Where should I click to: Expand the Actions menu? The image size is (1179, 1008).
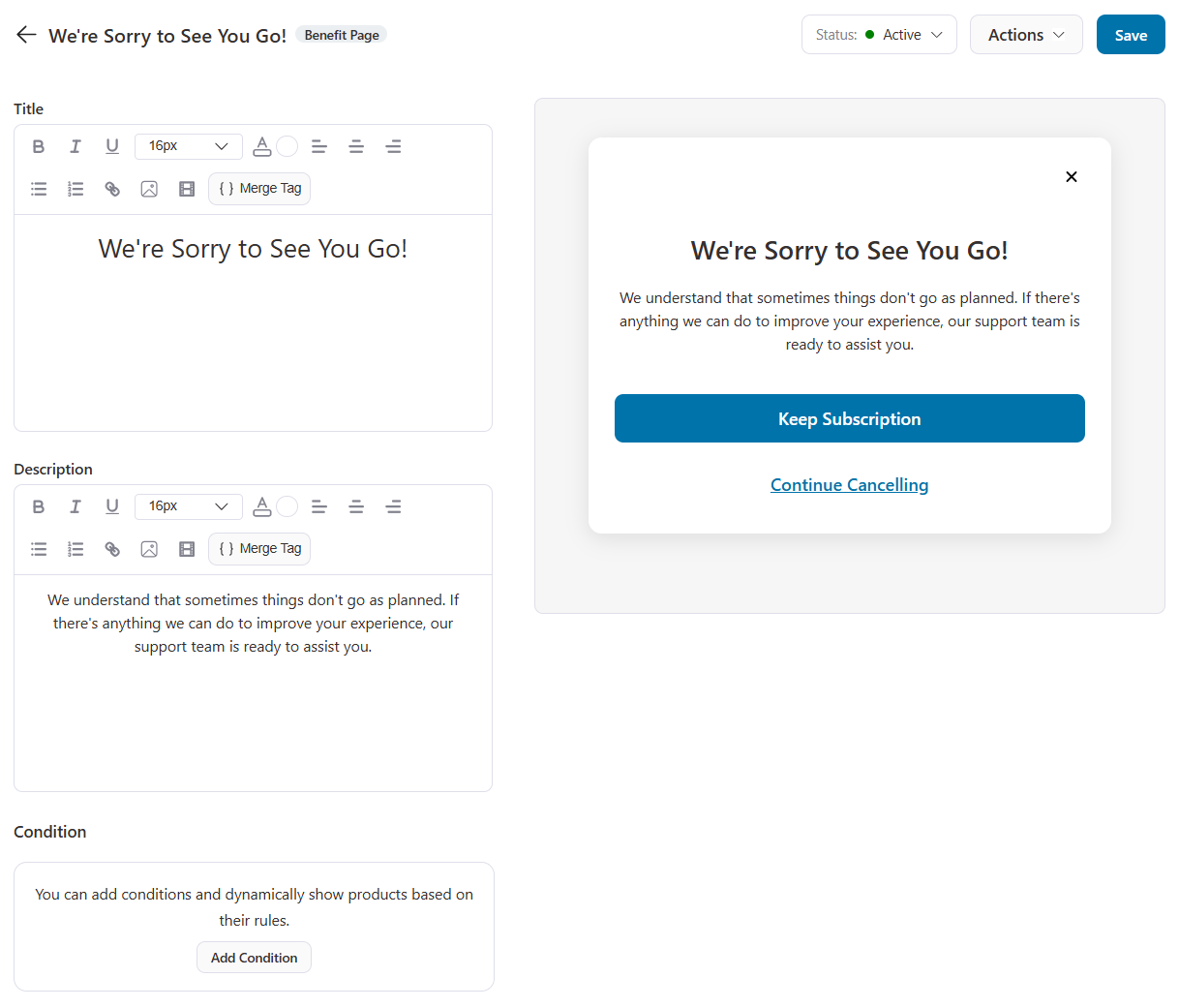1026,35
